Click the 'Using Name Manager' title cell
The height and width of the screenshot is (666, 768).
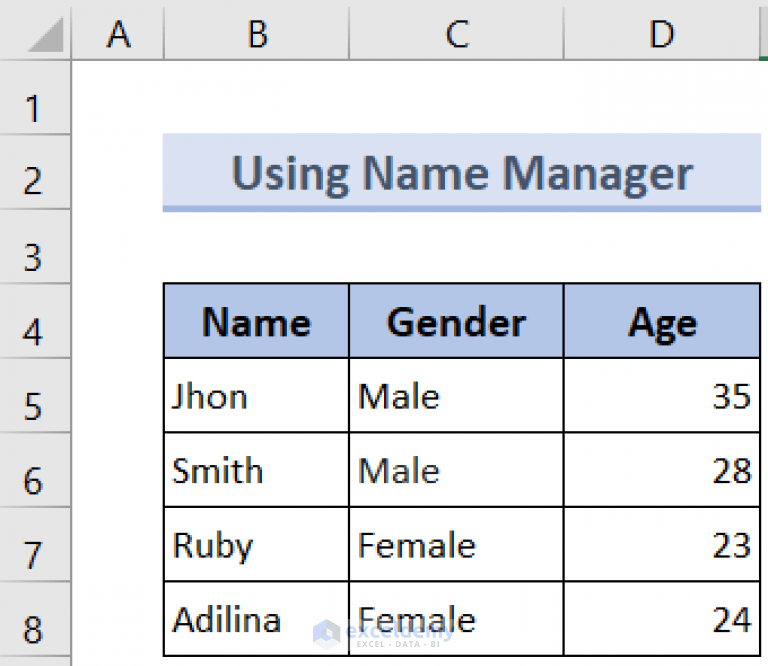(x=462, y=172)
